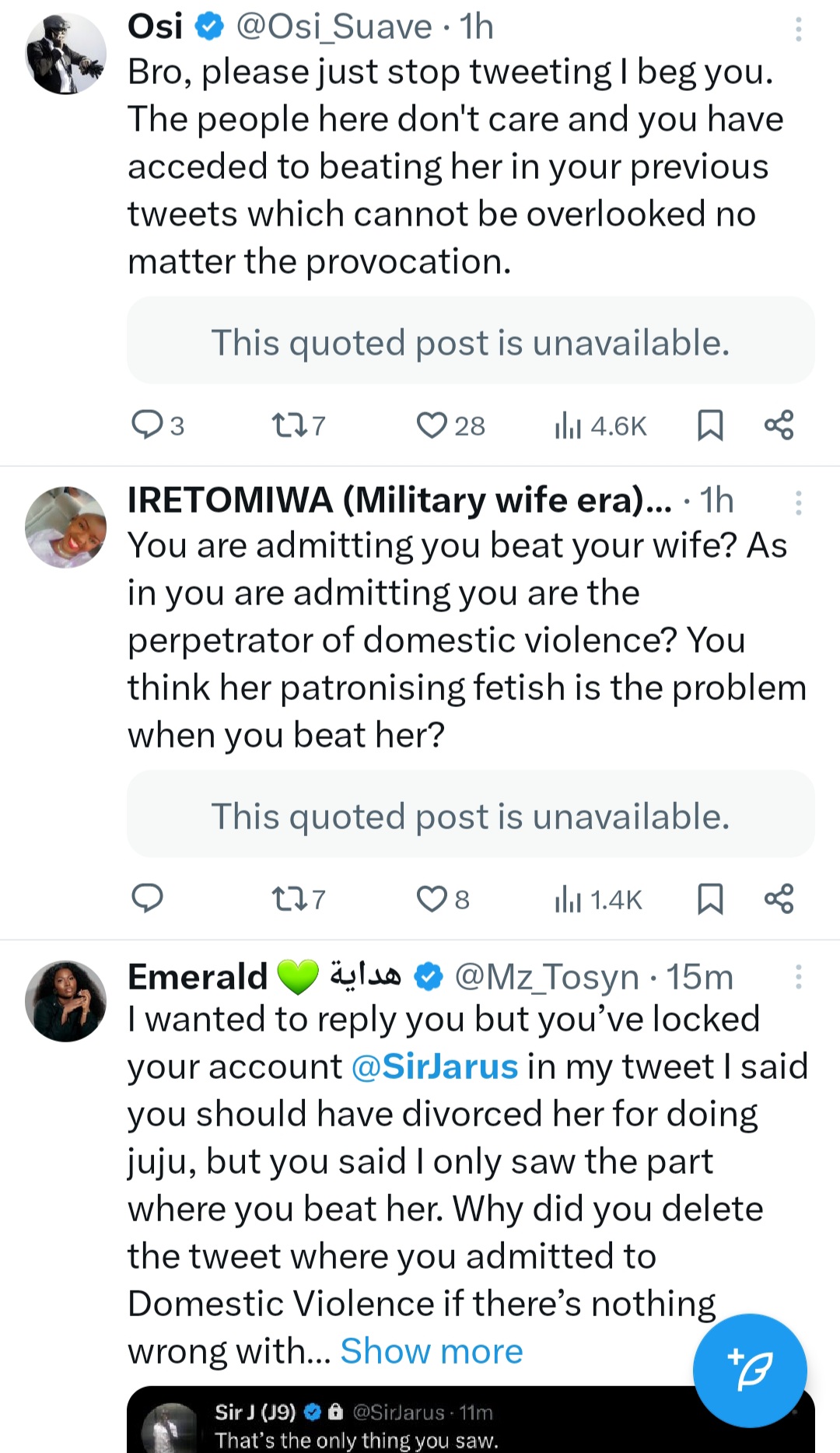View analytics on Osi's 4.6K views post
The image size is (840, 1453).
[x=569, y=425]
